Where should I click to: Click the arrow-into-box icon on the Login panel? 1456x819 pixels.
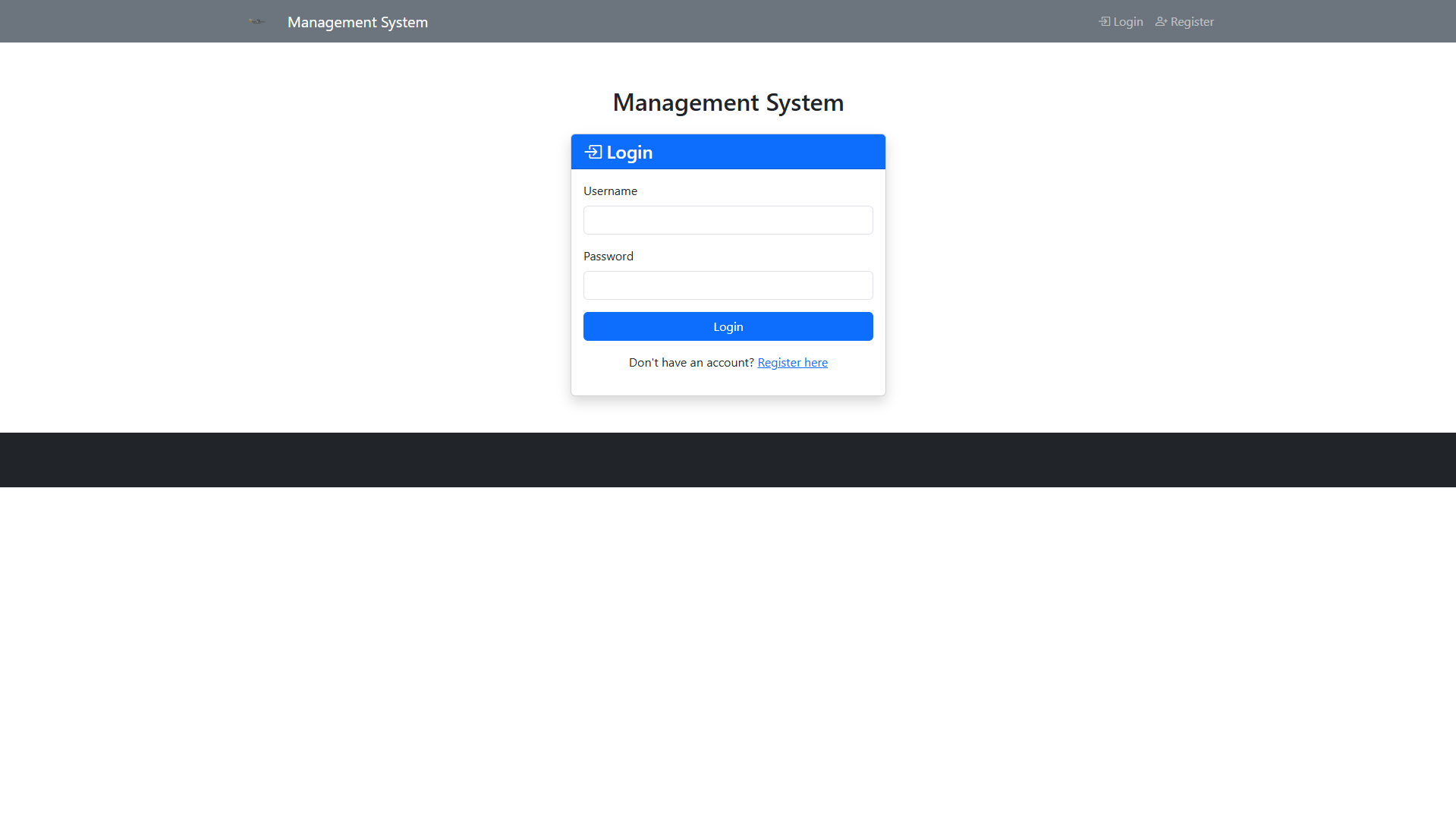594,151
